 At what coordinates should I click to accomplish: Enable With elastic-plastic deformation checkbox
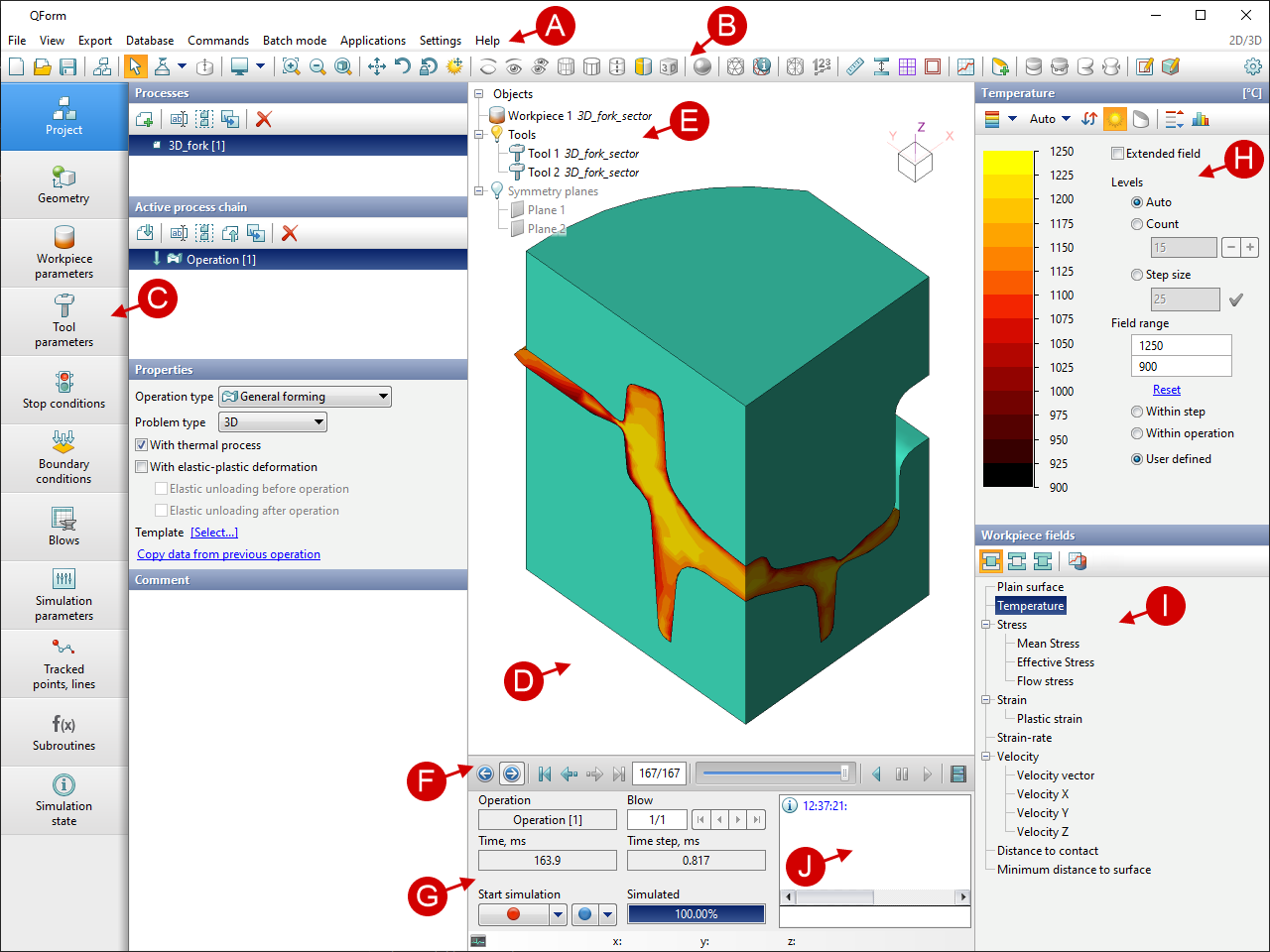tap(142, 467)
